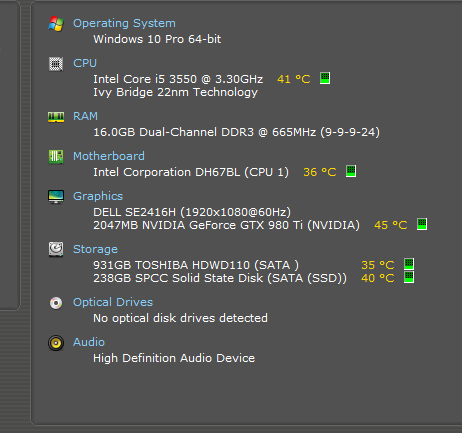
Task: Click the Audio speaker icon
Action: 56,343
